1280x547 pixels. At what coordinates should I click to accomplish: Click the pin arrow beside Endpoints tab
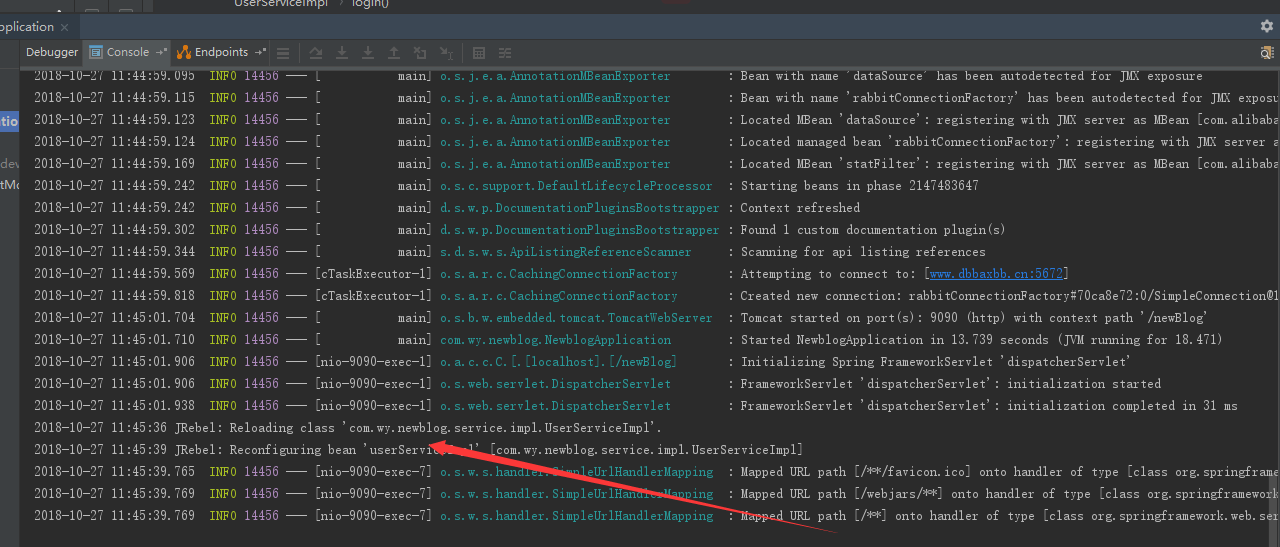(260, 52)
